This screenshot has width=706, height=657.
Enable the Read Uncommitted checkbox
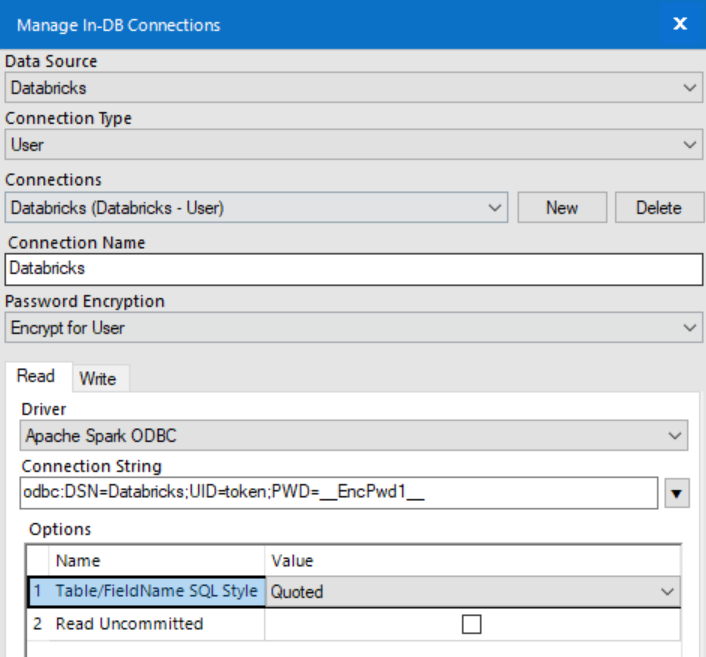[x=471, y=624]
